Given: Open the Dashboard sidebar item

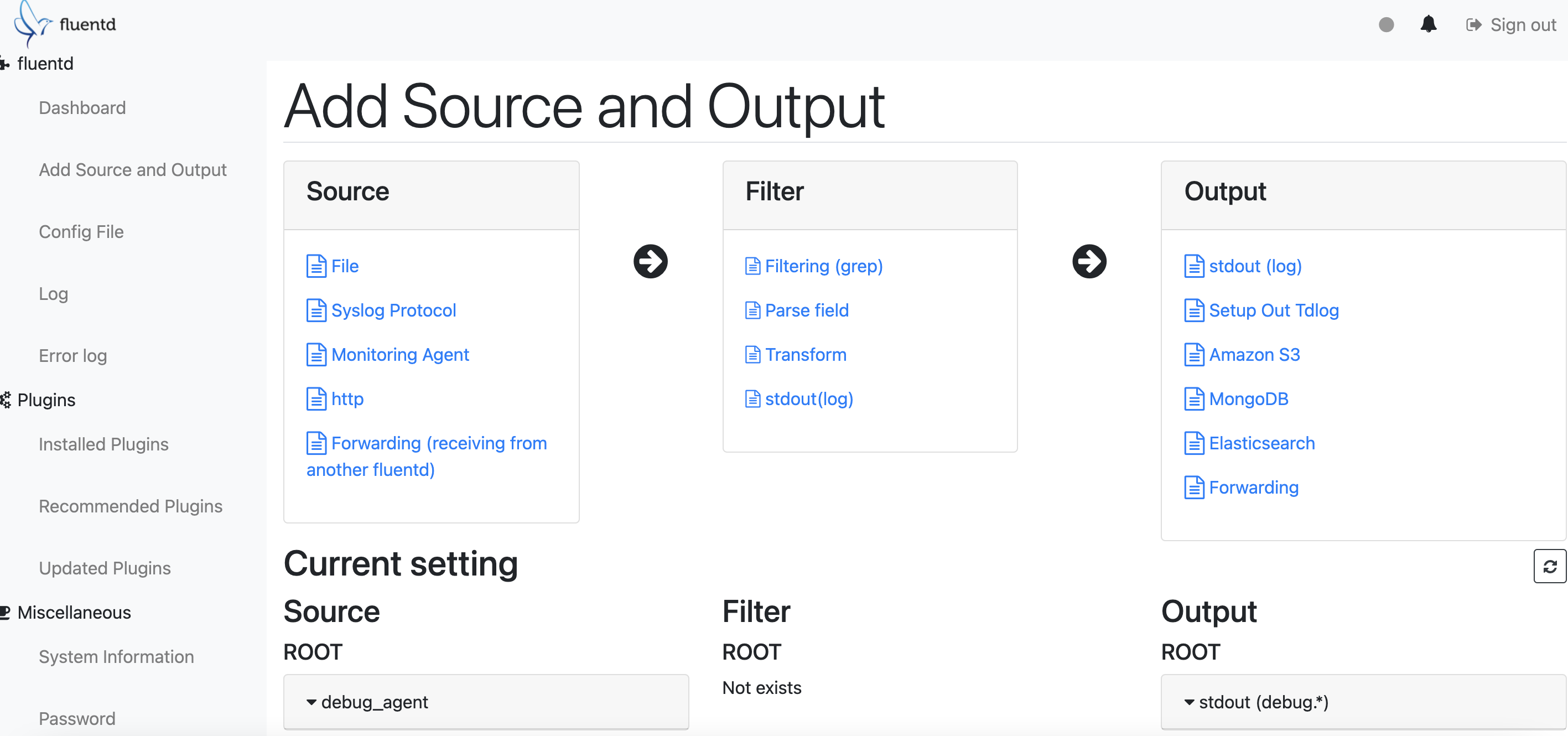Looking at the screenshot, I should click(x=82, y=108).
